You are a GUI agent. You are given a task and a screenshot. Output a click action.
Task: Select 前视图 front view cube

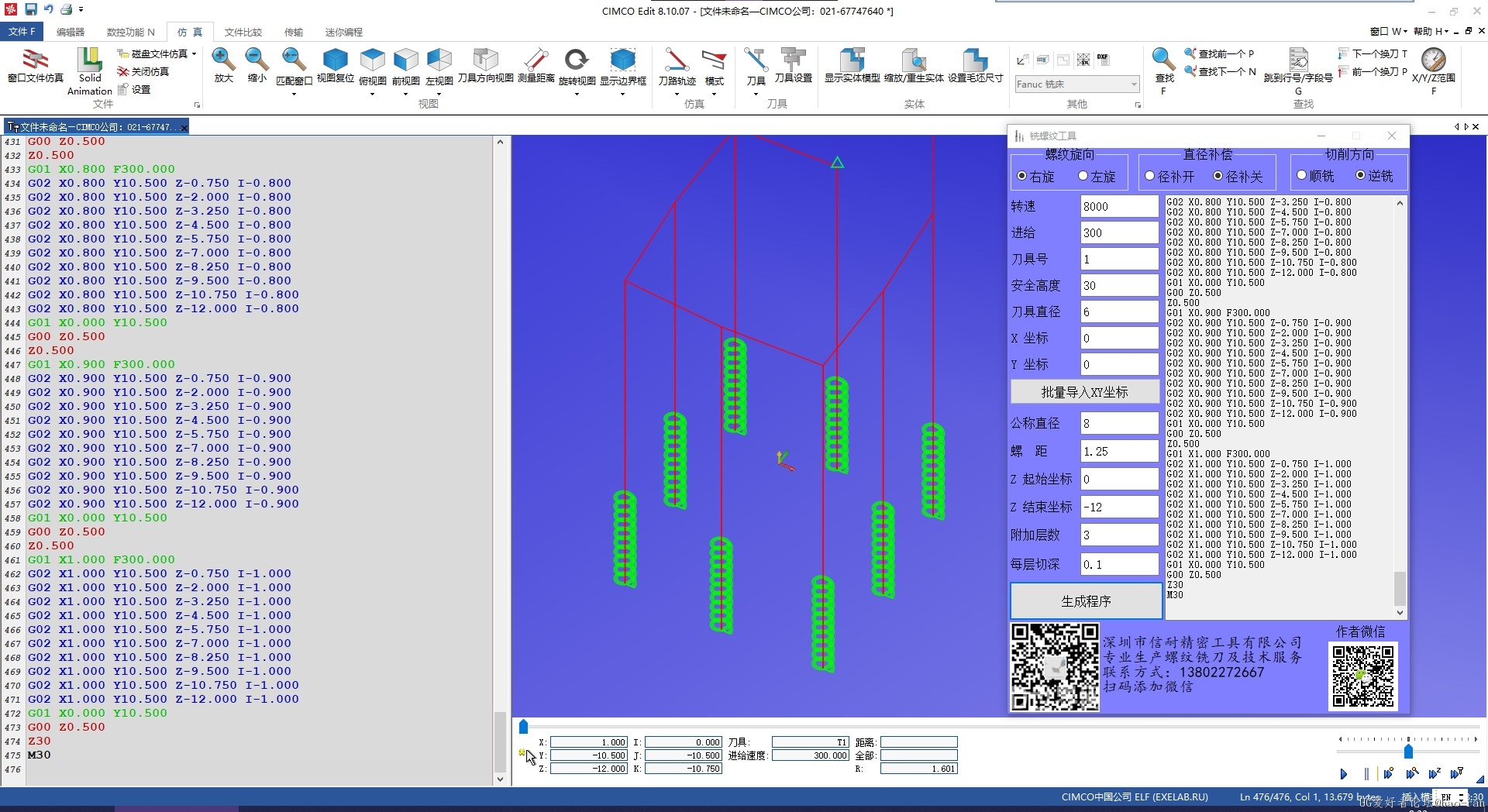click(405, 59)
